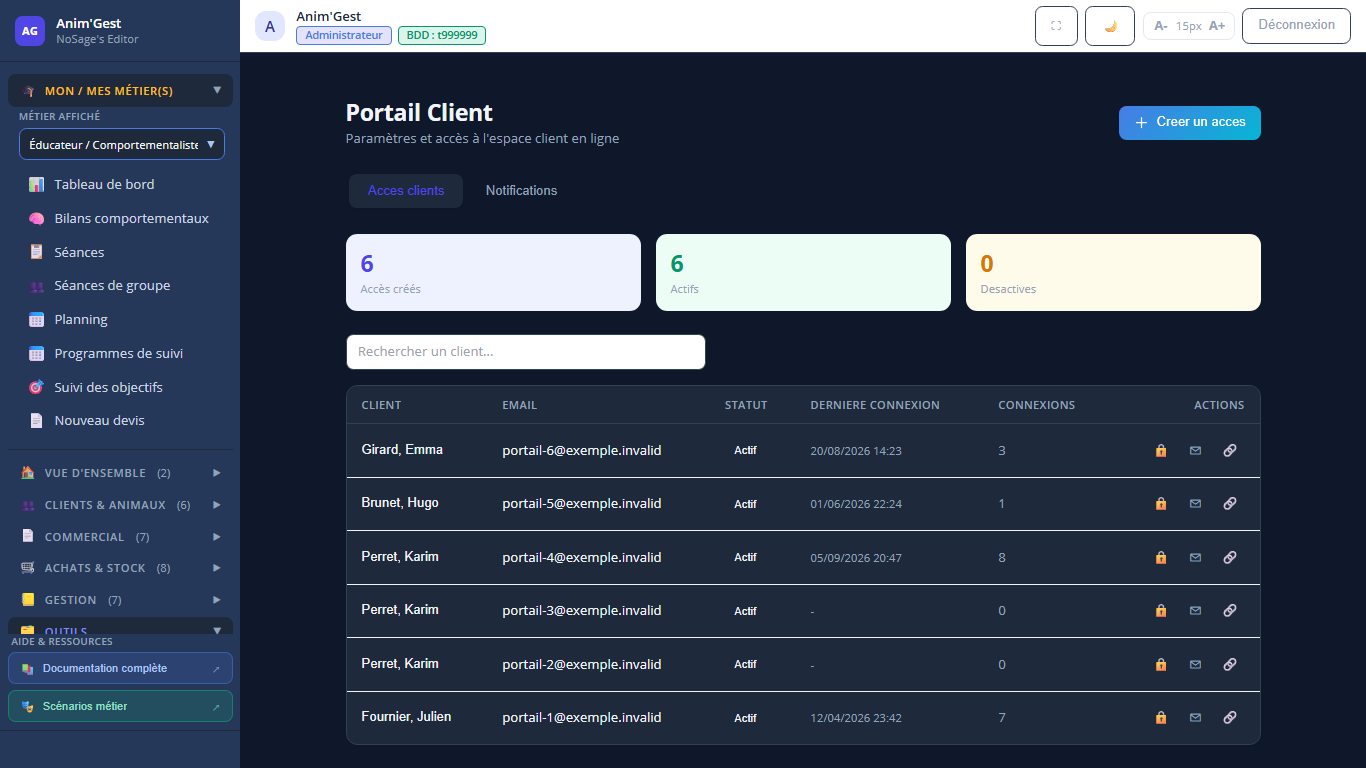1366x768 pixels.
Task: Collapse the Mon / Mes Métier(s) section
Action: [x=120, y=91]
